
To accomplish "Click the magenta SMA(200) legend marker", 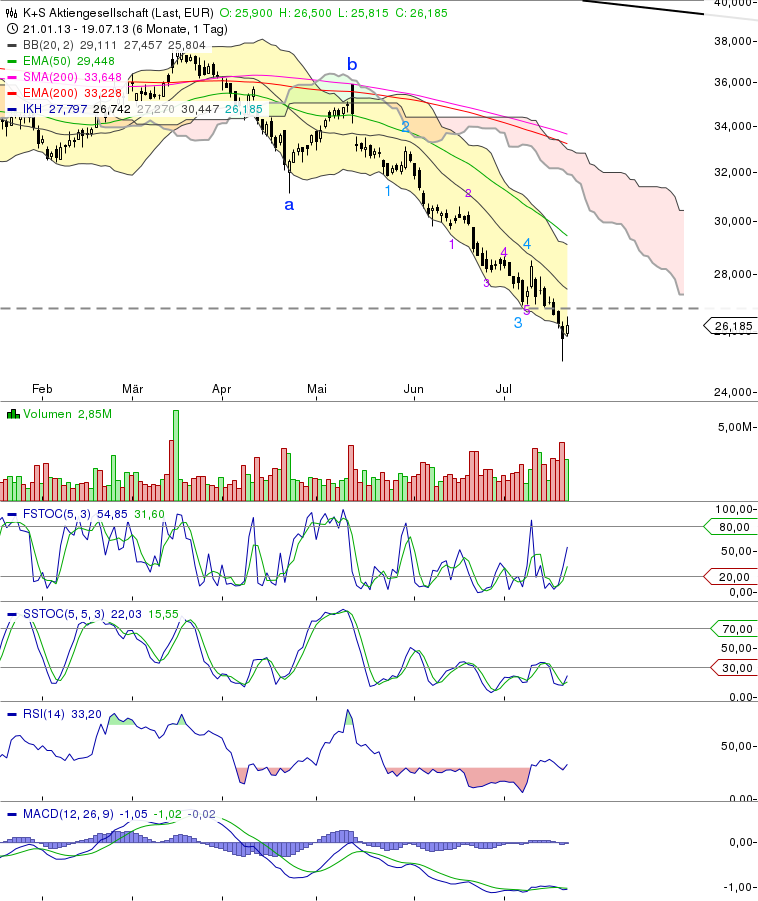I will pyautogui.click(x=12, y=78).
